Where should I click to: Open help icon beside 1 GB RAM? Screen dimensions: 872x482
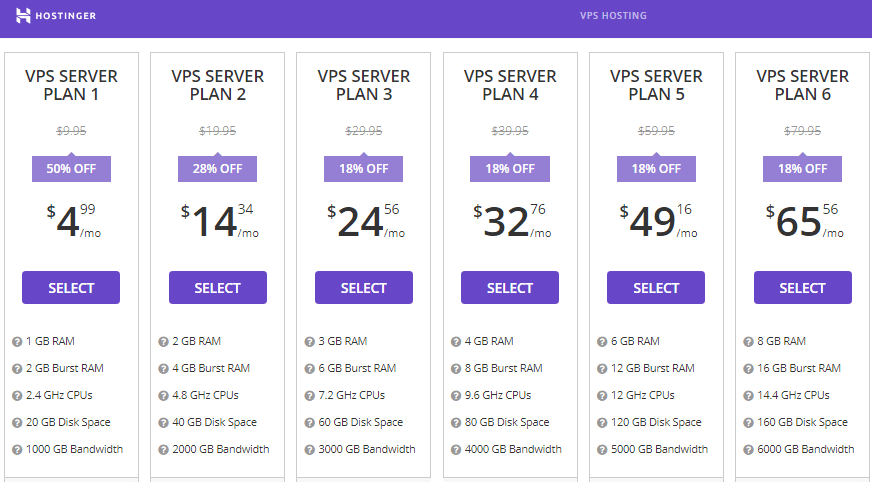tap(17, 342)
